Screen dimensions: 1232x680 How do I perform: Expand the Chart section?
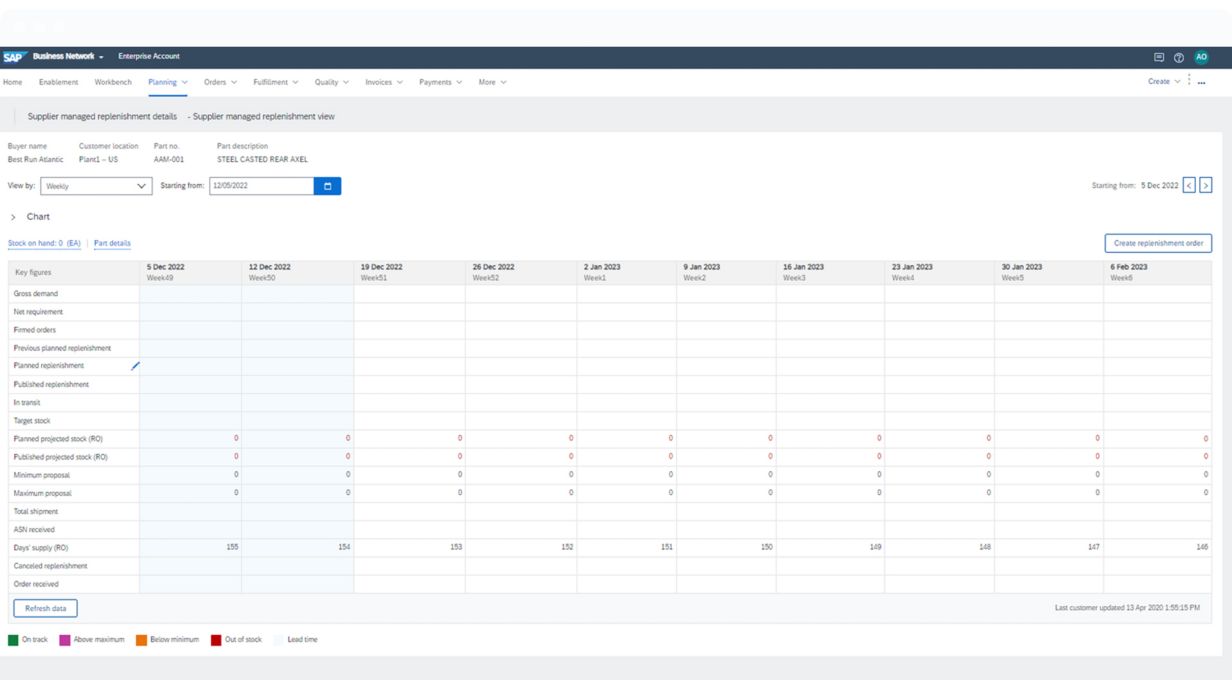pyautogui.click(x=13, y=217)
